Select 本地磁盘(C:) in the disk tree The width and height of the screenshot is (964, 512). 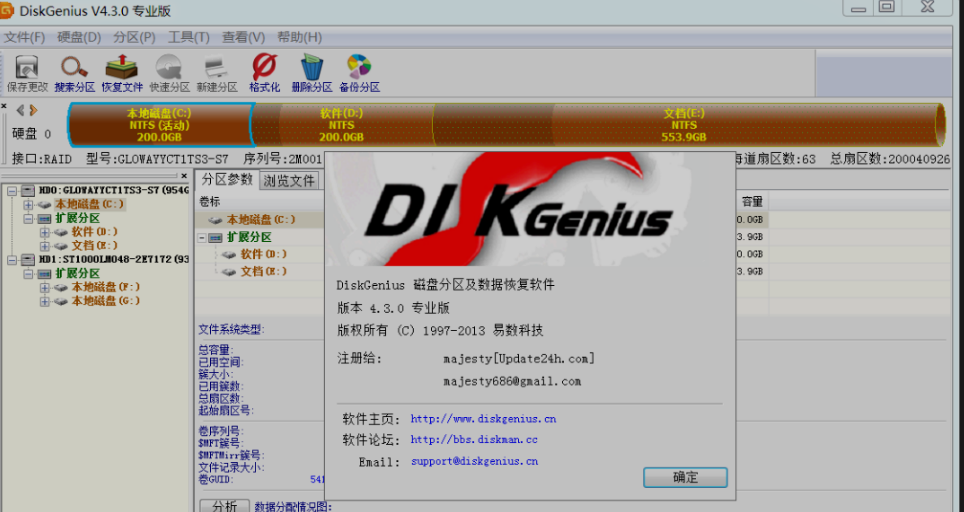tap(90, 205)
